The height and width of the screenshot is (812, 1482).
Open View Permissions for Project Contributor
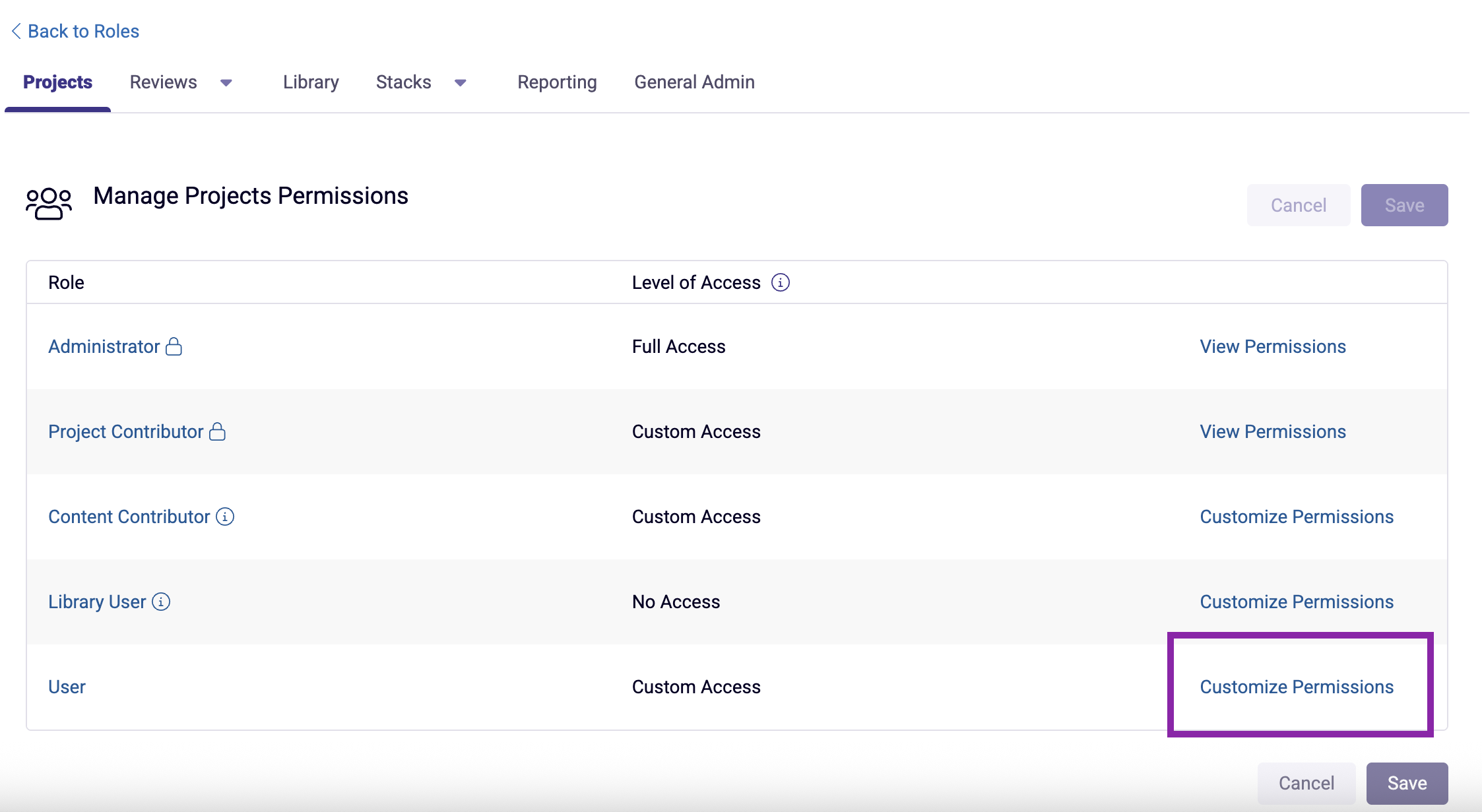[1272, 431]
